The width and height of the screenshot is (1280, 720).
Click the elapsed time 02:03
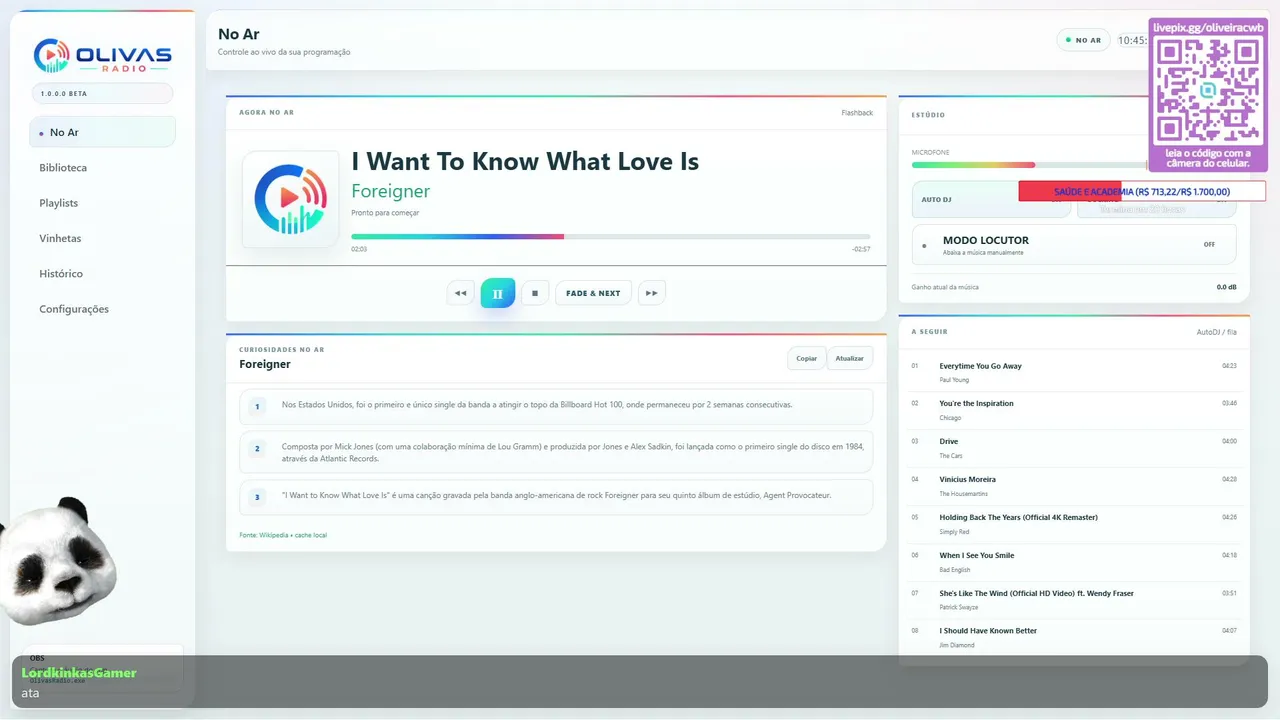point(359,249)
